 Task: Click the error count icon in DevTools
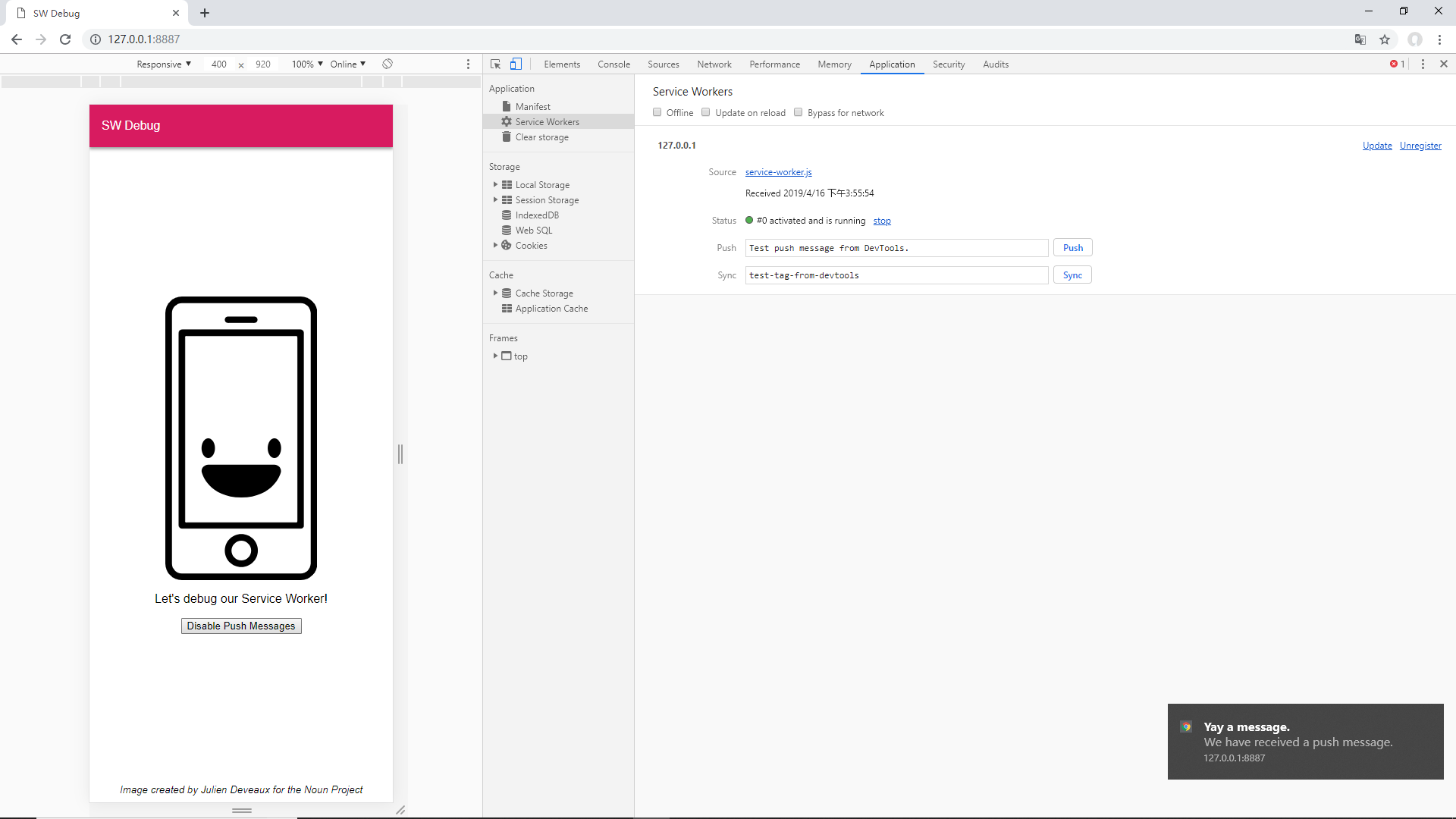(1394, 64)
